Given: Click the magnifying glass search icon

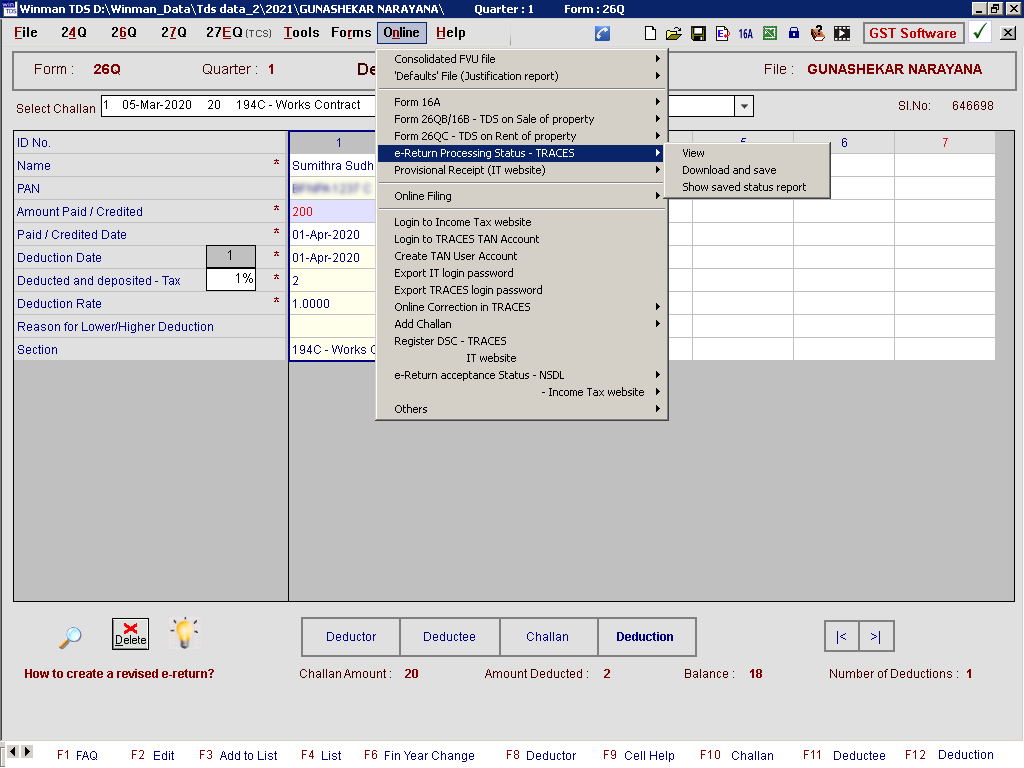Looking at the screenshot, I should coord(70,636).
